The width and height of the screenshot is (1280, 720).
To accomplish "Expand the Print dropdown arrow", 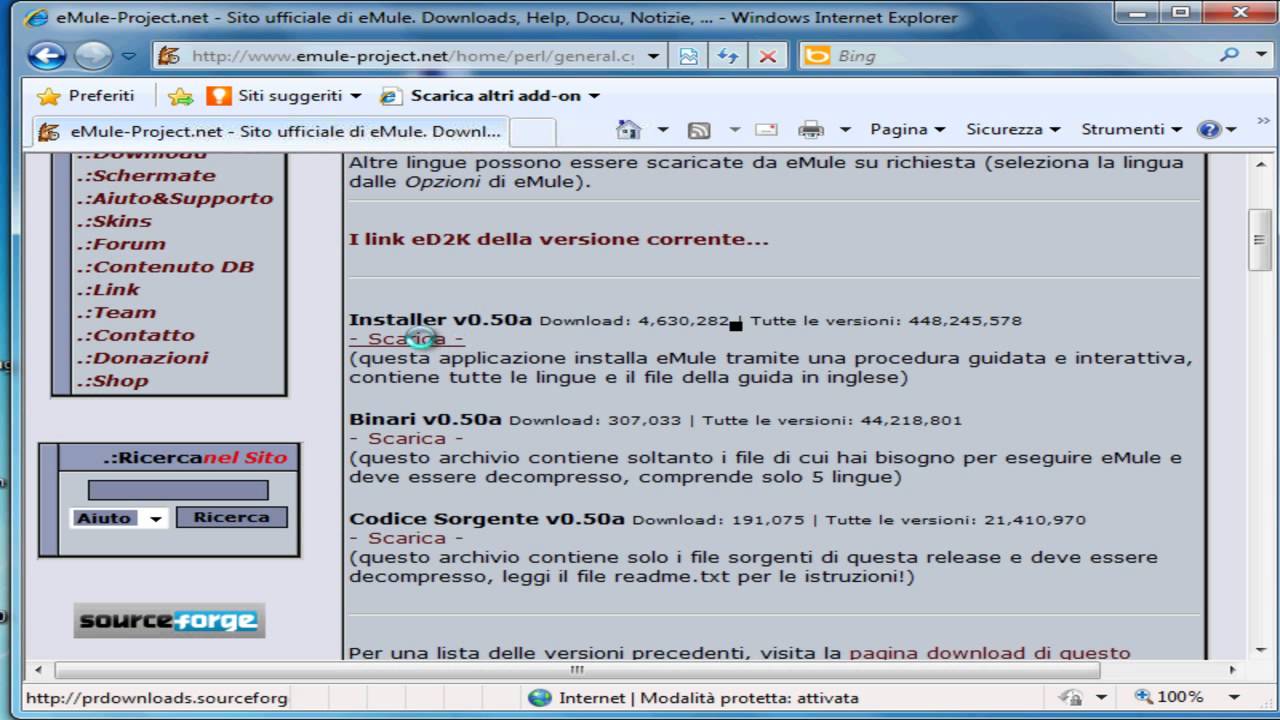I will [845, 130].
